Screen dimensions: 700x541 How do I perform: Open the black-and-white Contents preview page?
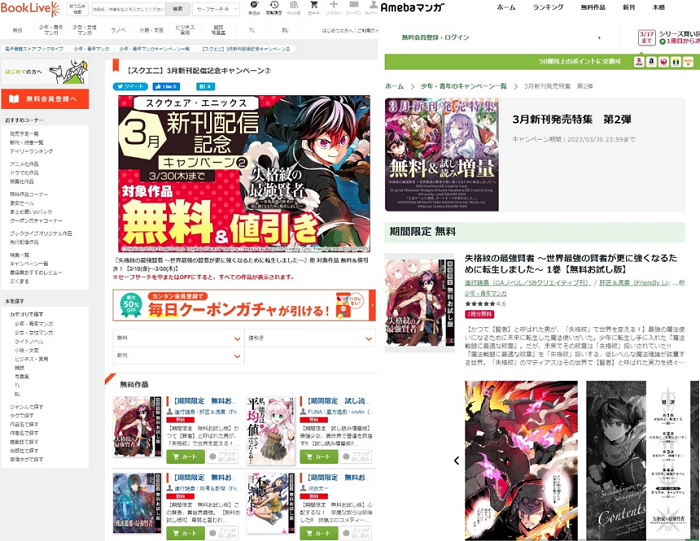638,461
